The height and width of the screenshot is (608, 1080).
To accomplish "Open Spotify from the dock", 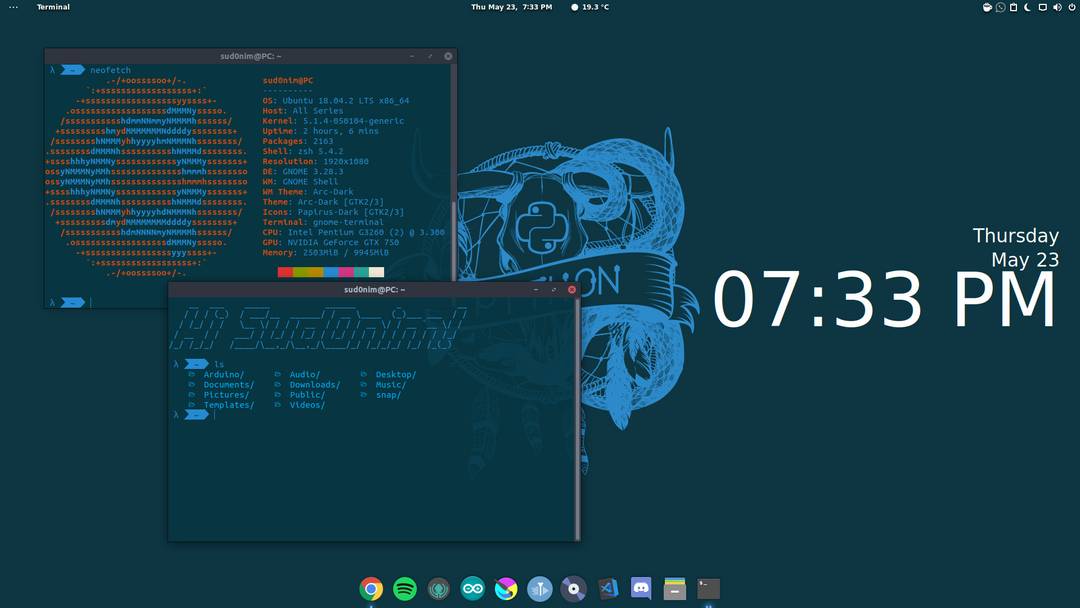I will pos(405,589).
